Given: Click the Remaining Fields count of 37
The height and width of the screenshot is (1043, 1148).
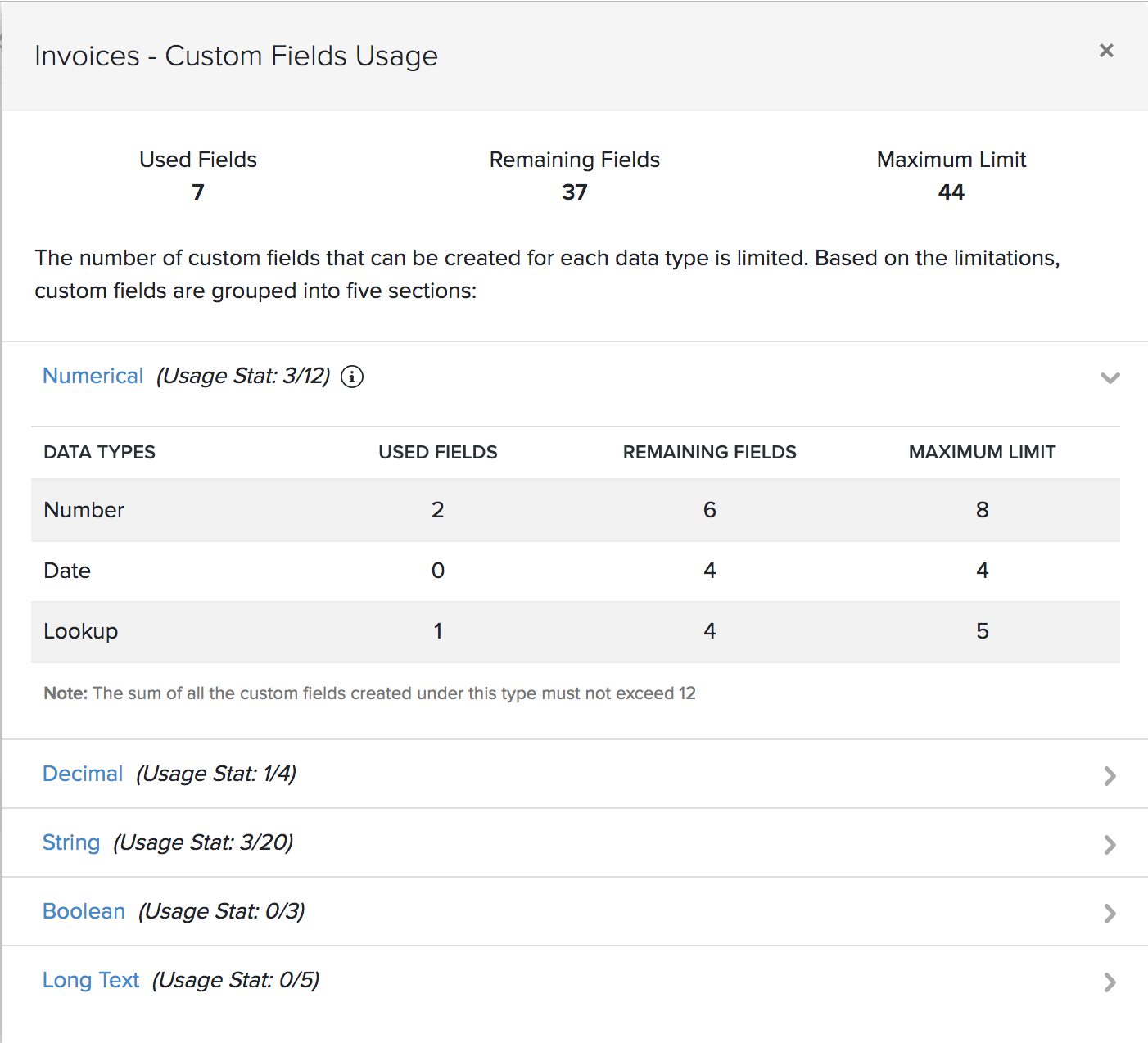Looking at the screenshot, I should [x=574, y=192].
